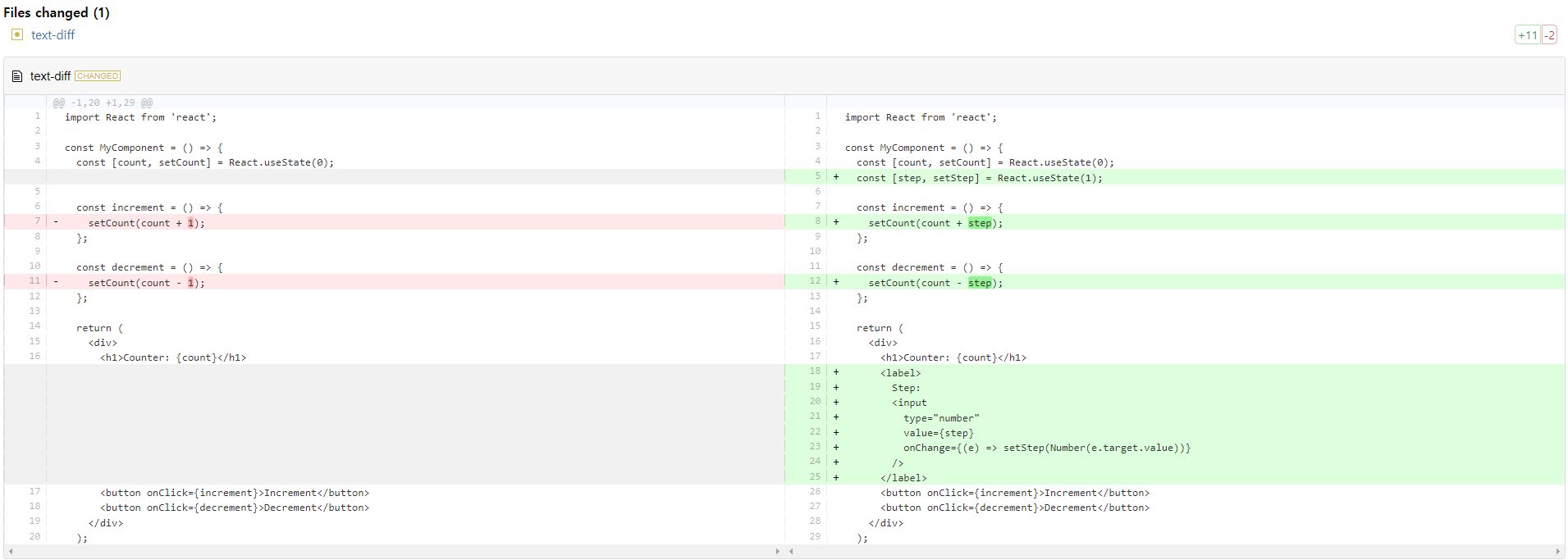Select the hunk header @@ -1,20 +1,29 @@
This screenshot has width=1568, height=560.
pyautogui.click(x=103, y=102)
